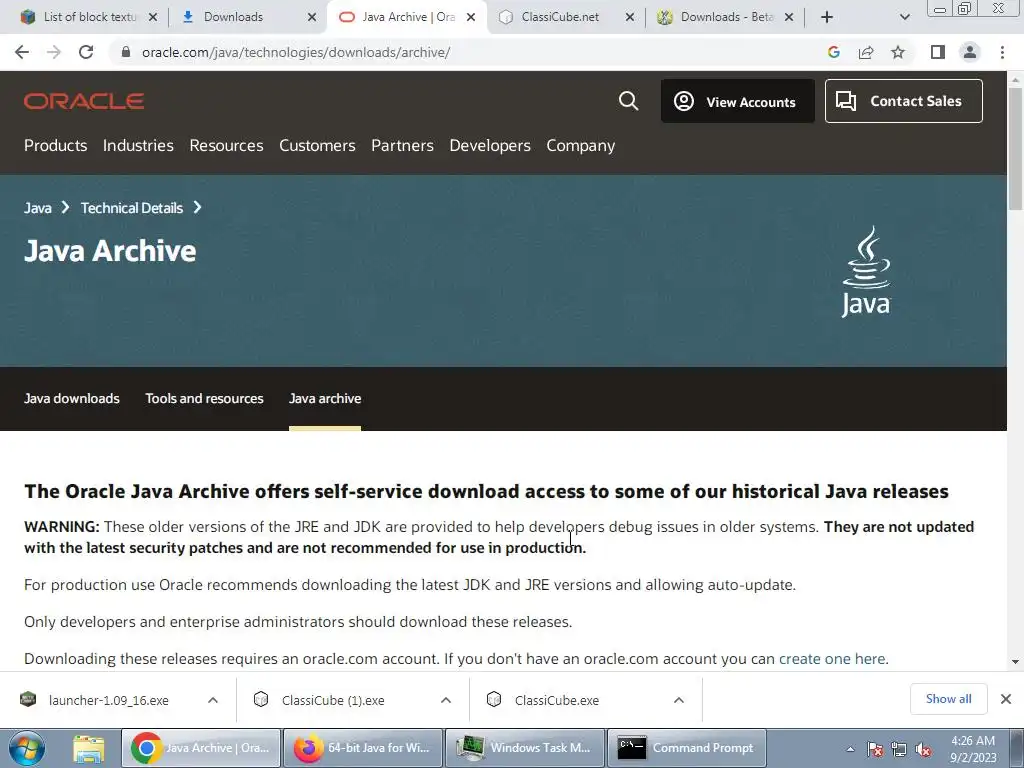1024x768 pixels.
Task: Click the Java breadcrumb link
Action: click(38, 208)
